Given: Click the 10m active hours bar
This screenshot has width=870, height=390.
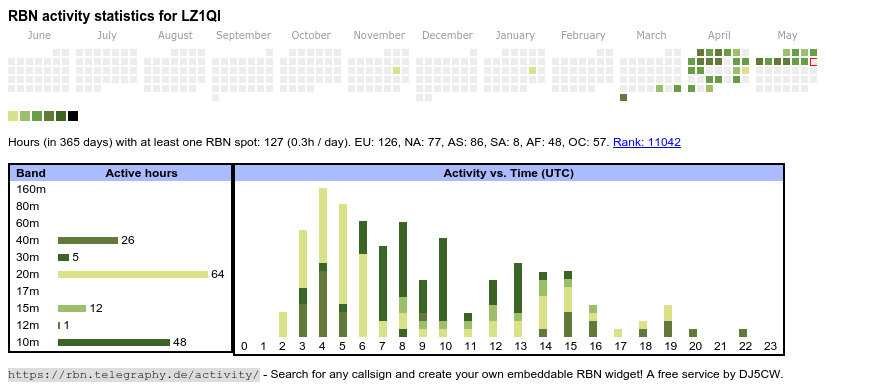Looking at the screenshot, I should pos(114,342).
